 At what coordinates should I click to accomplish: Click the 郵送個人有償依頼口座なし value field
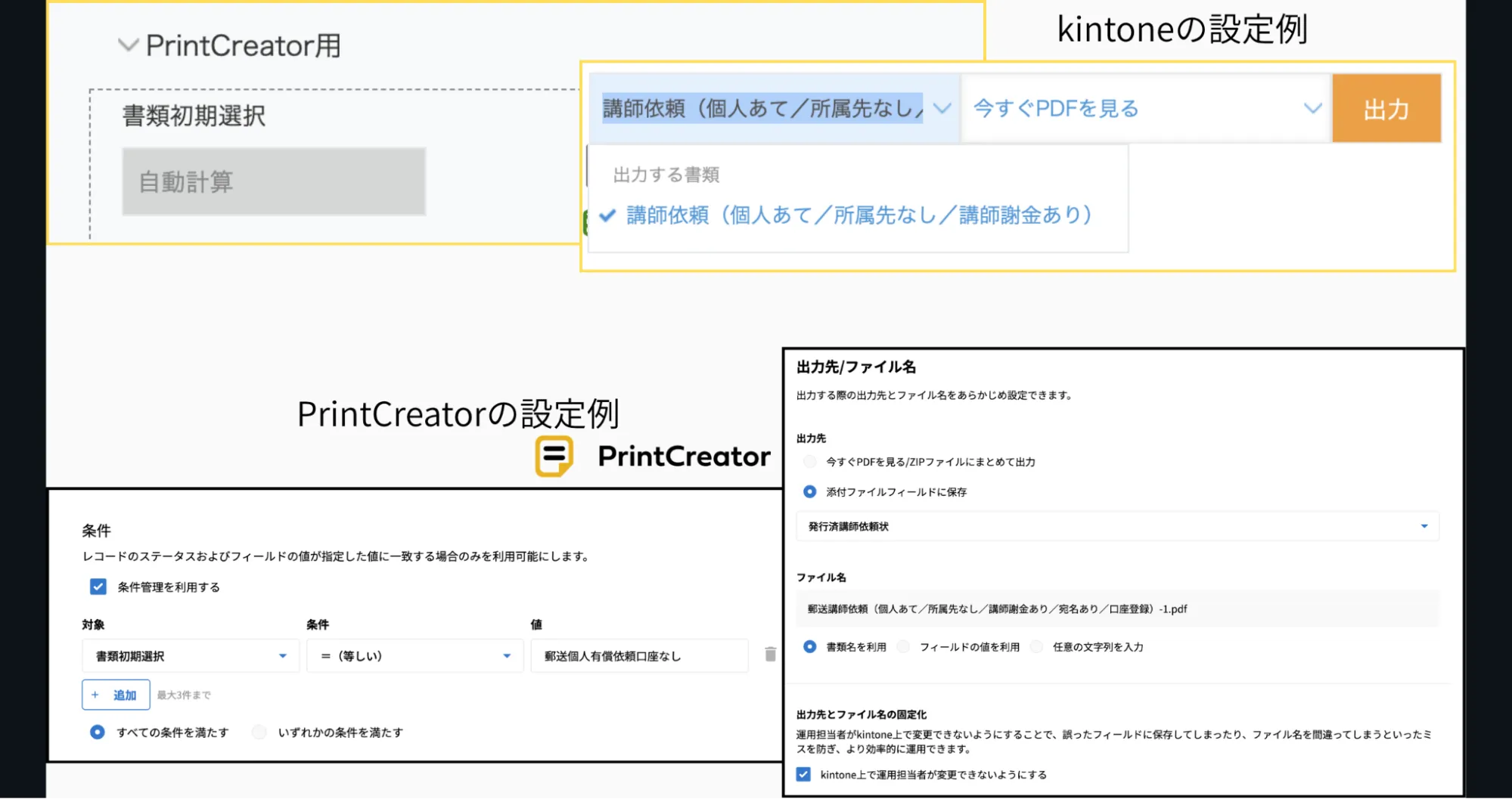pos(638,656)
